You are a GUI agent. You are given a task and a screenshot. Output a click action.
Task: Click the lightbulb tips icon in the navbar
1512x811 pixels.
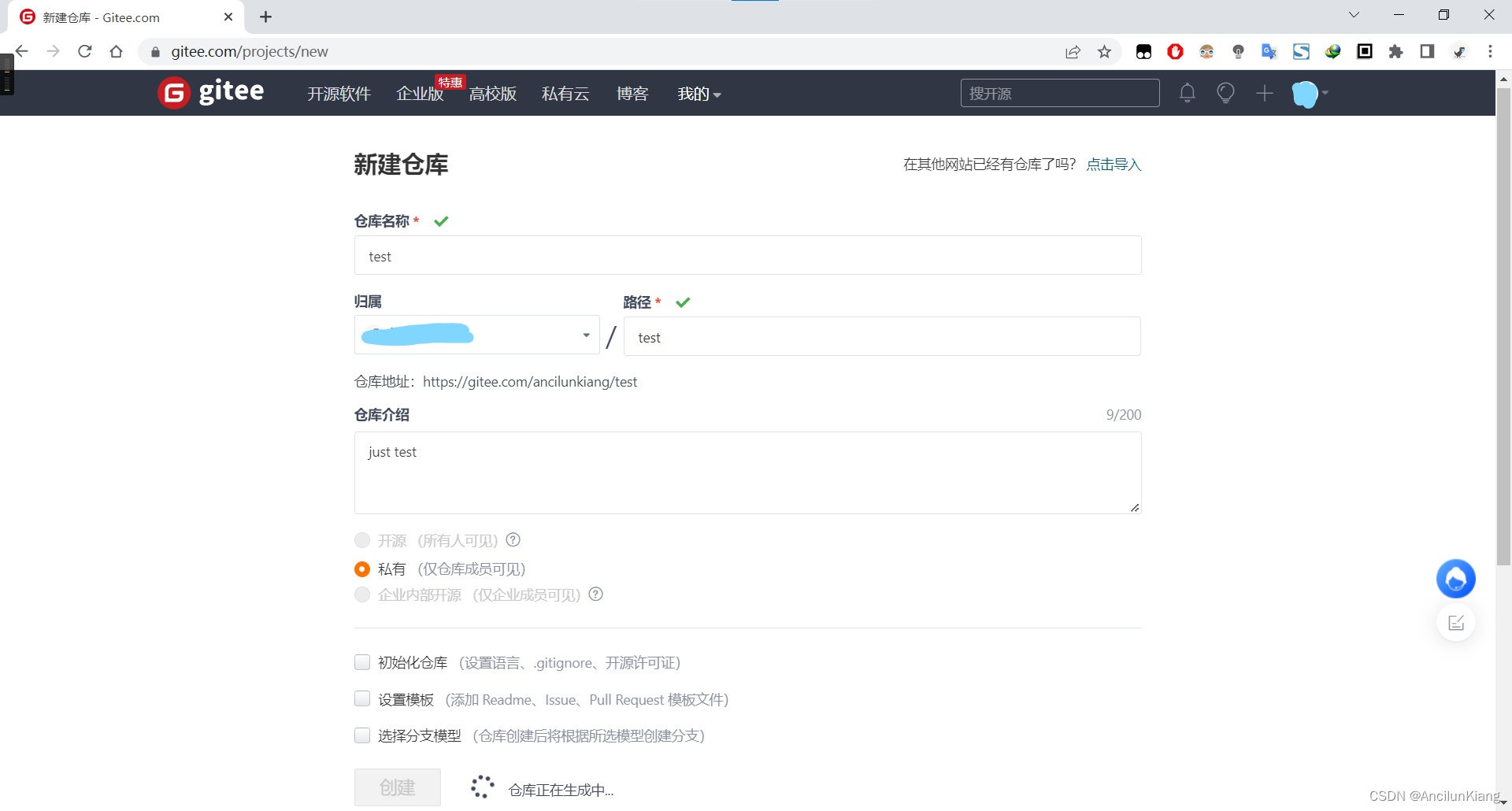(x=1225, y=93)
